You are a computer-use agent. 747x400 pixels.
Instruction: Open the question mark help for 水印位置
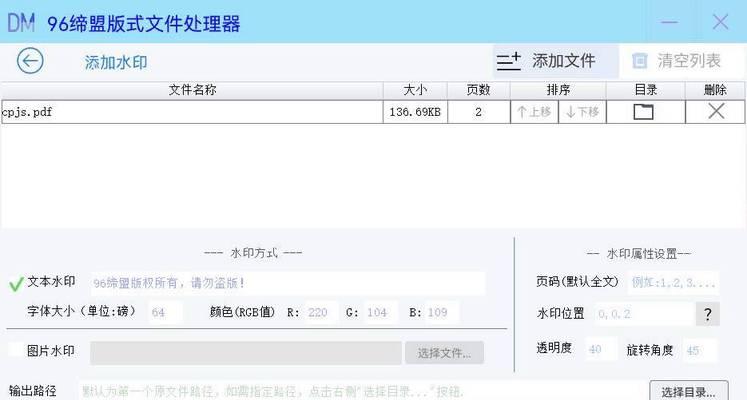[707, 314]
